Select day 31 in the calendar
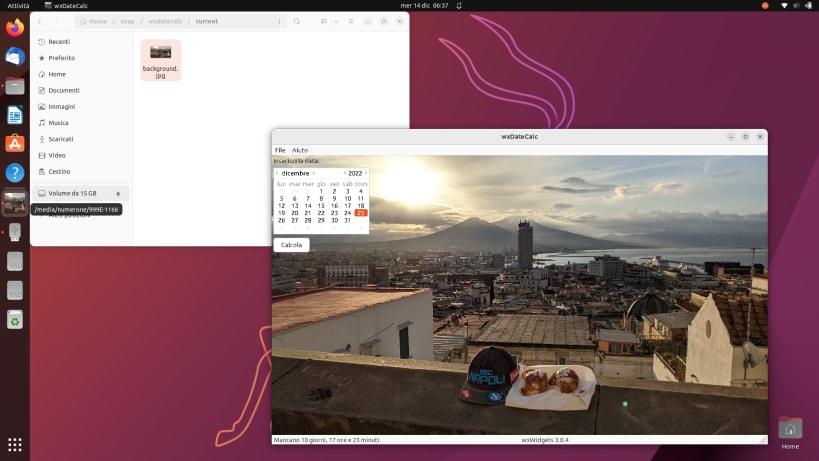 (x=347, y=220)
